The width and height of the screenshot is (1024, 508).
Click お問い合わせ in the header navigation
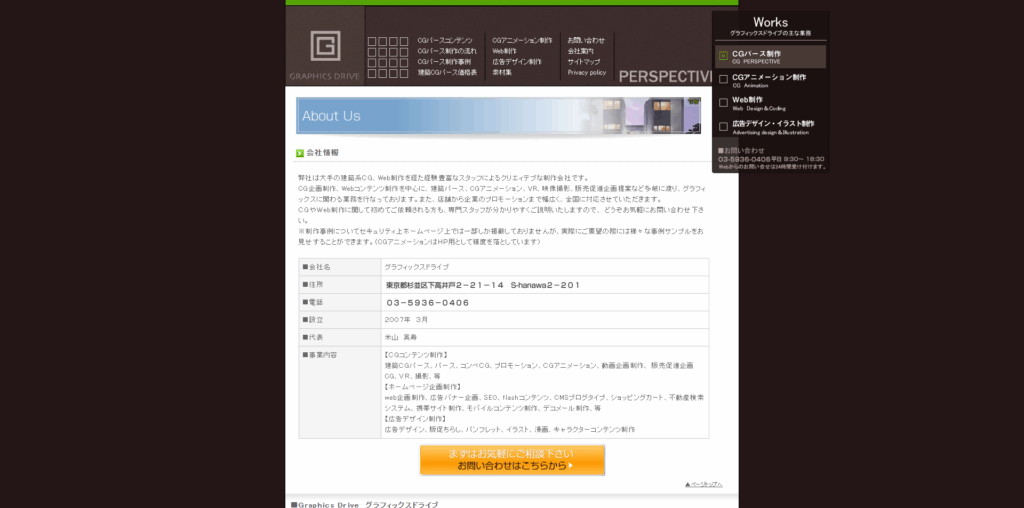tap(586, 41)
